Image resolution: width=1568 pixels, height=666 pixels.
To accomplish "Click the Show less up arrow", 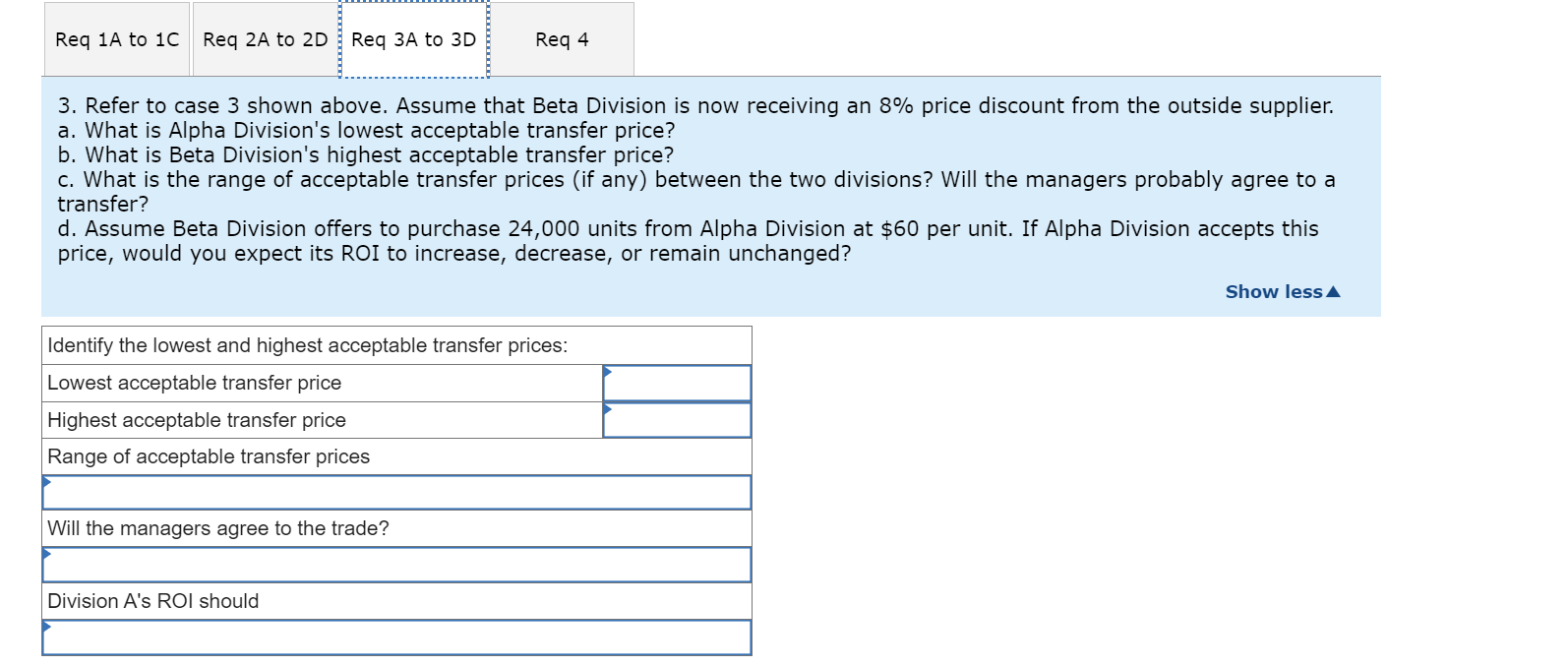I will [1334, 291].
